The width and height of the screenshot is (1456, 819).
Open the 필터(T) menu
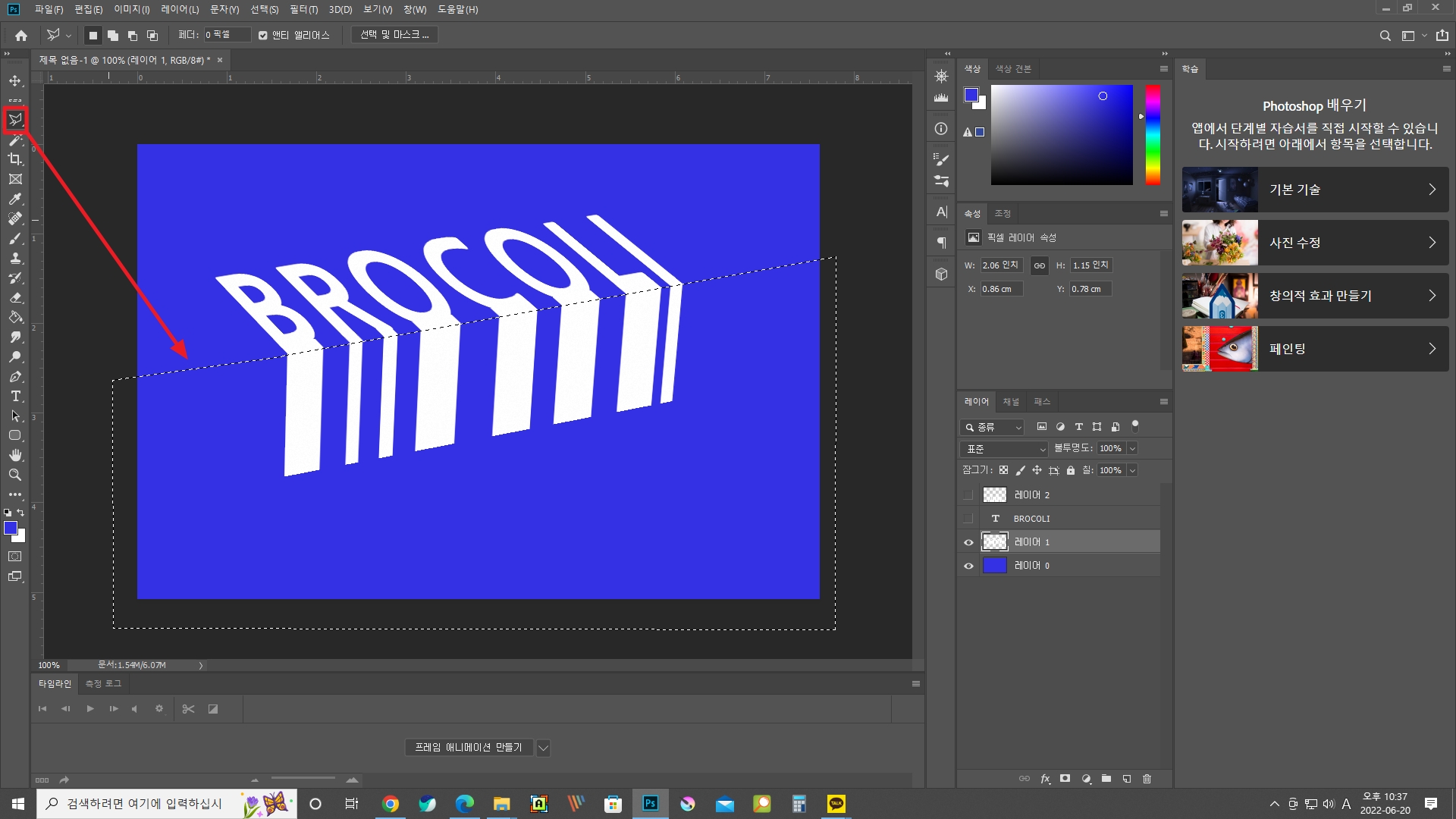pyautogui.click(x=303, y=10)
